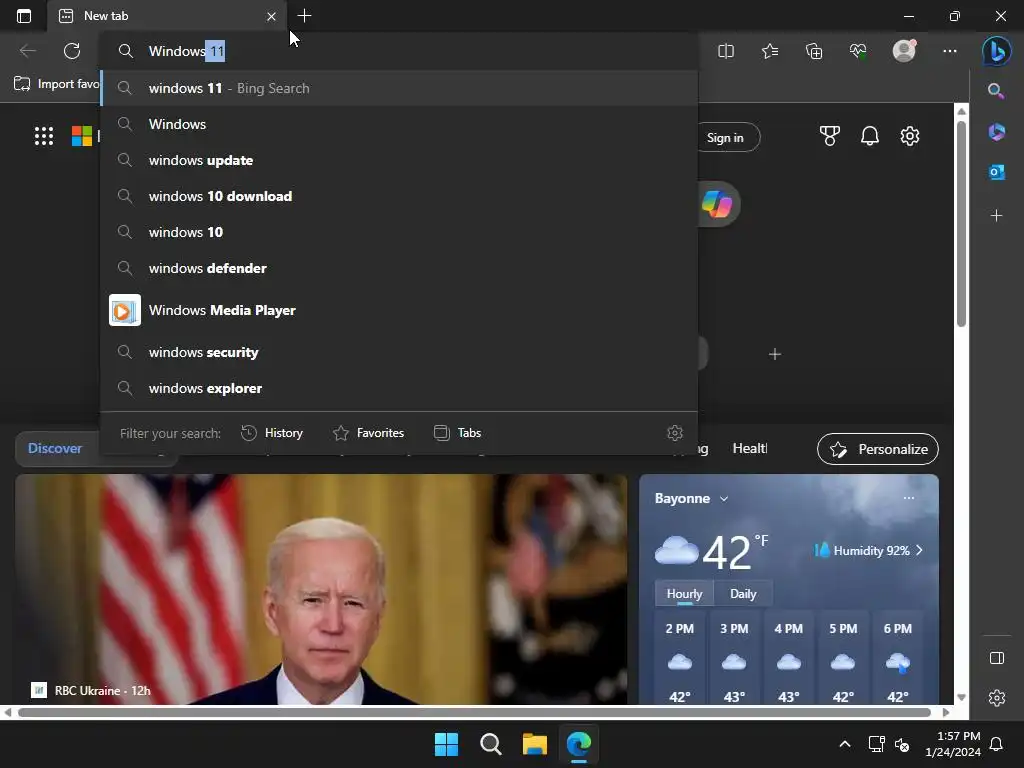Switch weather to Daily tab

(743, 594)
